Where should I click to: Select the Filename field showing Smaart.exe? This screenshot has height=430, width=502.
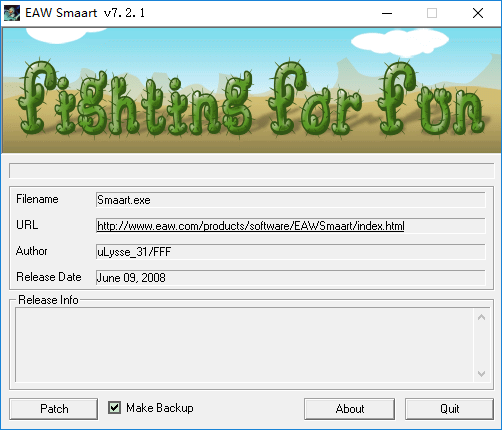coord(291,200)
